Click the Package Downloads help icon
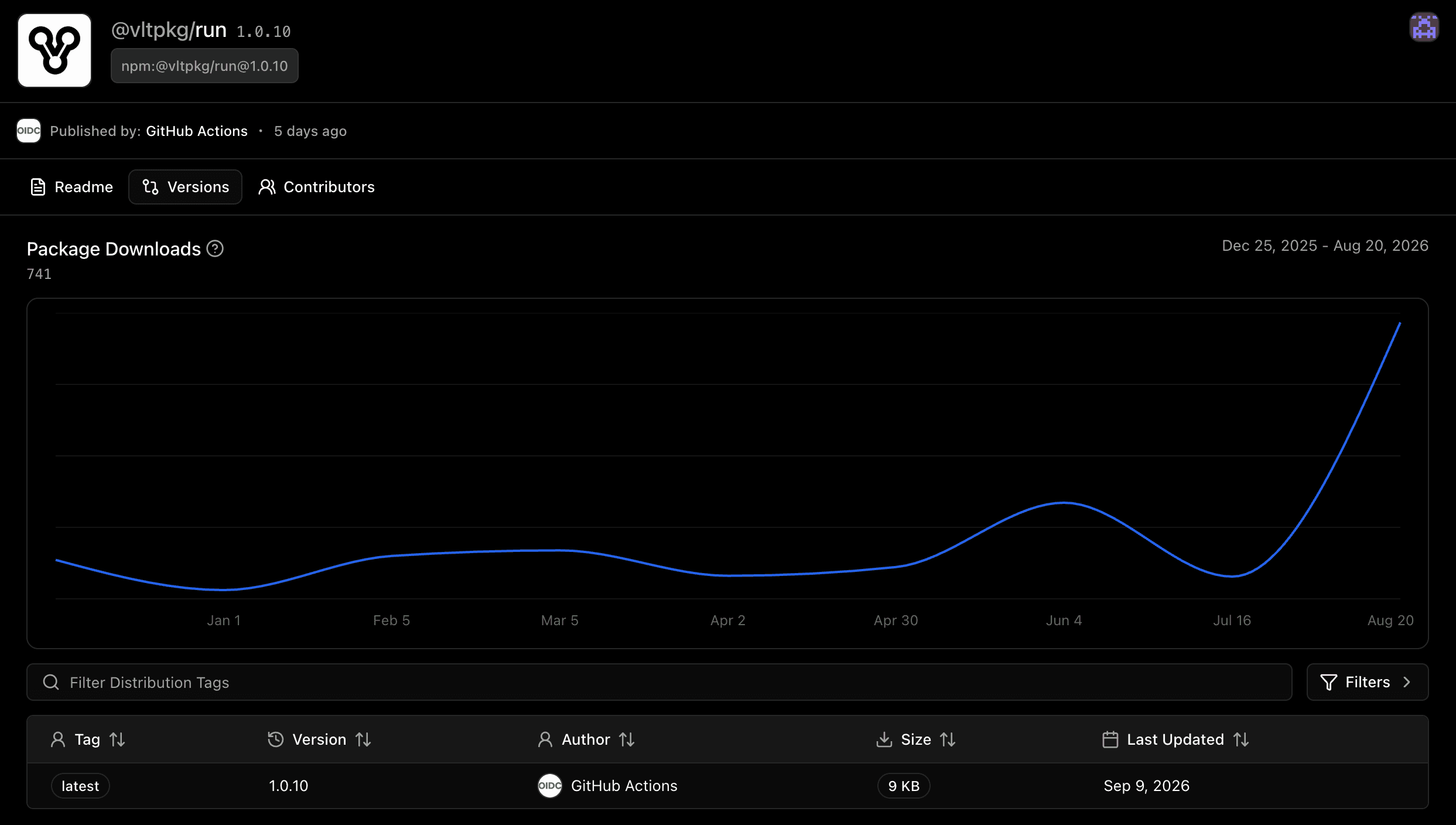 [x=215, y=249]
